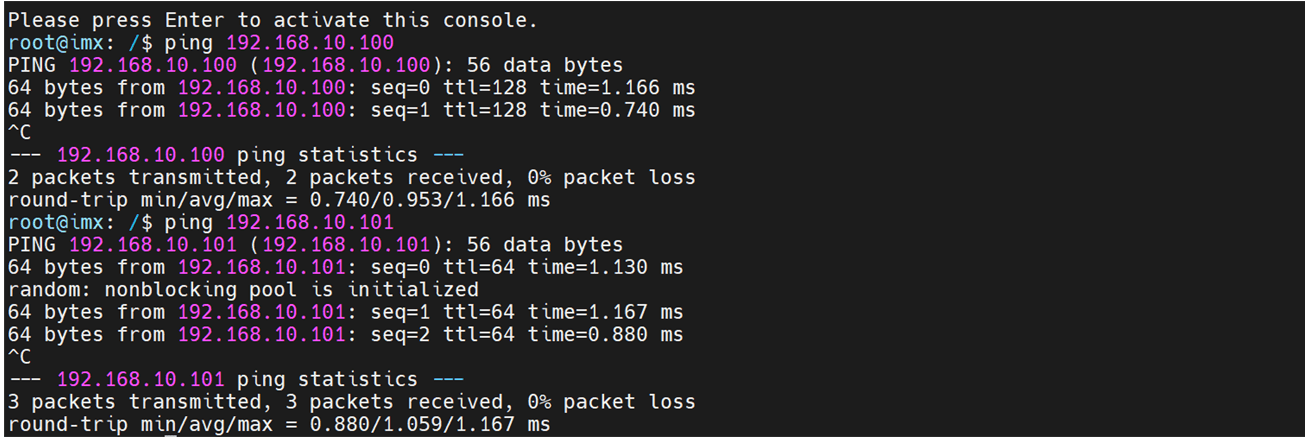Click the reply line with time=1.166 ms
Image resolution: width=1309 pixels, height=438 pixels.
coord(351,87)
